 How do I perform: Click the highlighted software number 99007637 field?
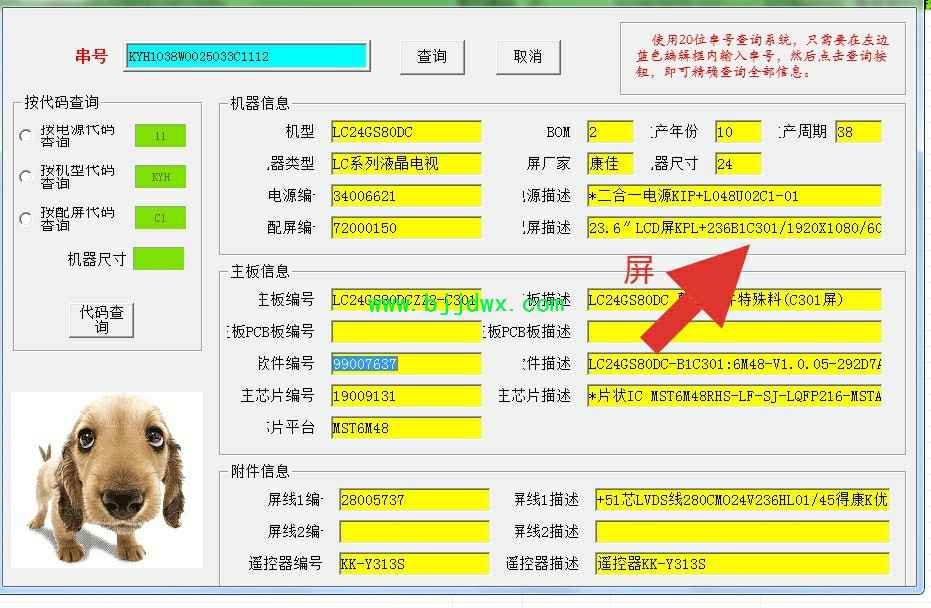(406, 364)
